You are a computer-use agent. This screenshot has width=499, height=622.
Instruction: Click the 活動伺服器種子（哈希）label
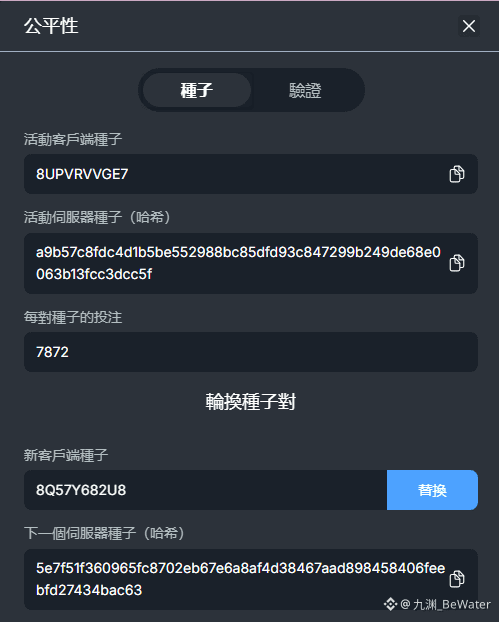tap(97, 217)
